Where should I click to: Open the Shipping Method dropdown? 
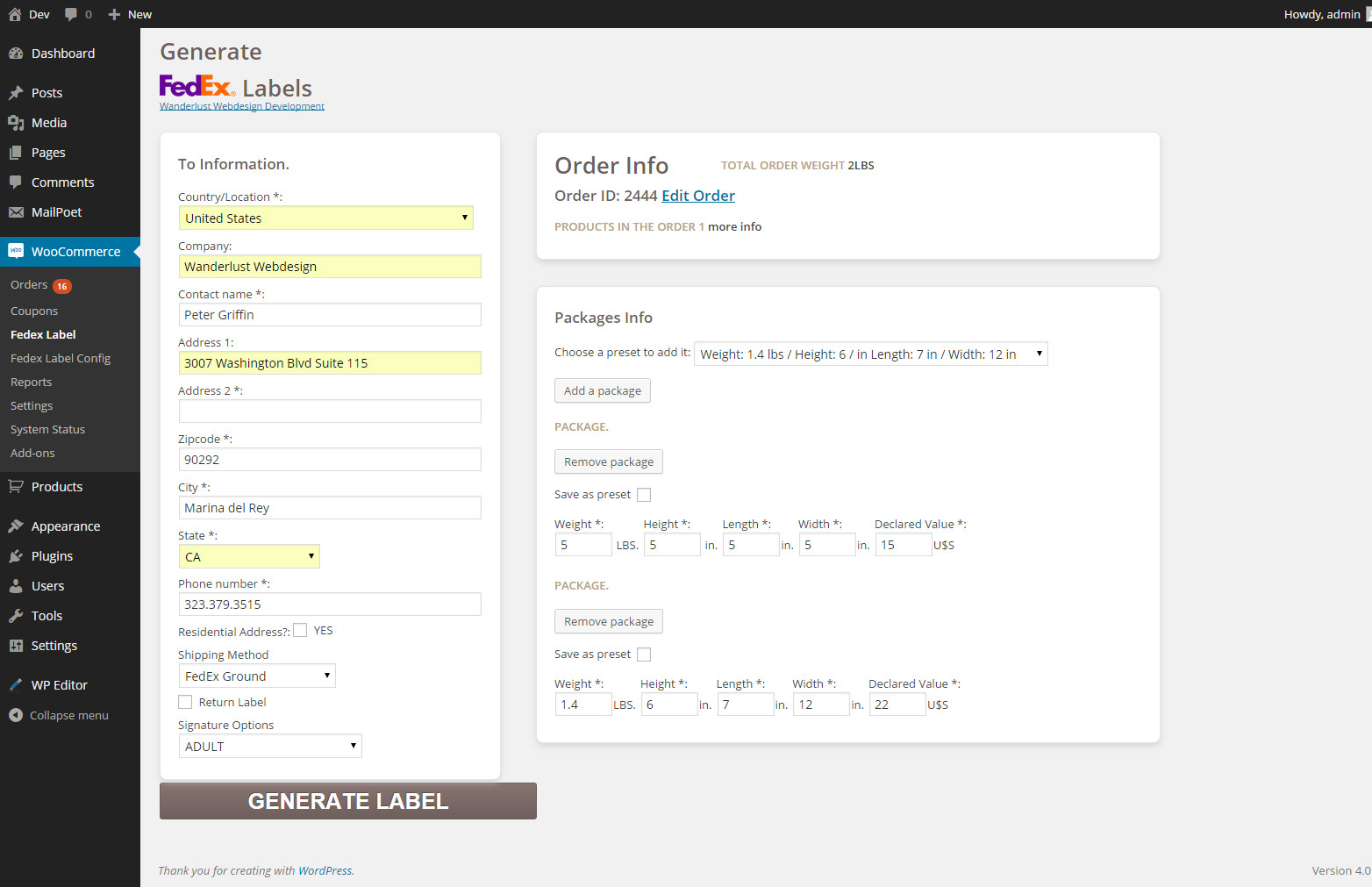(x=257, y=676)
